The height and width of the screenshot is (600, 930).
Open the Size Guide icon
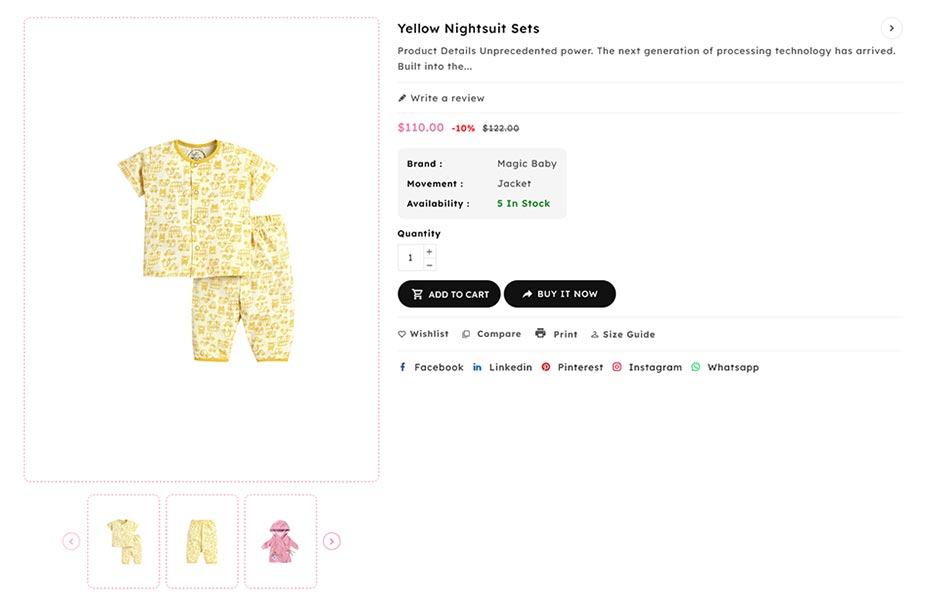(x=594, y=334)
